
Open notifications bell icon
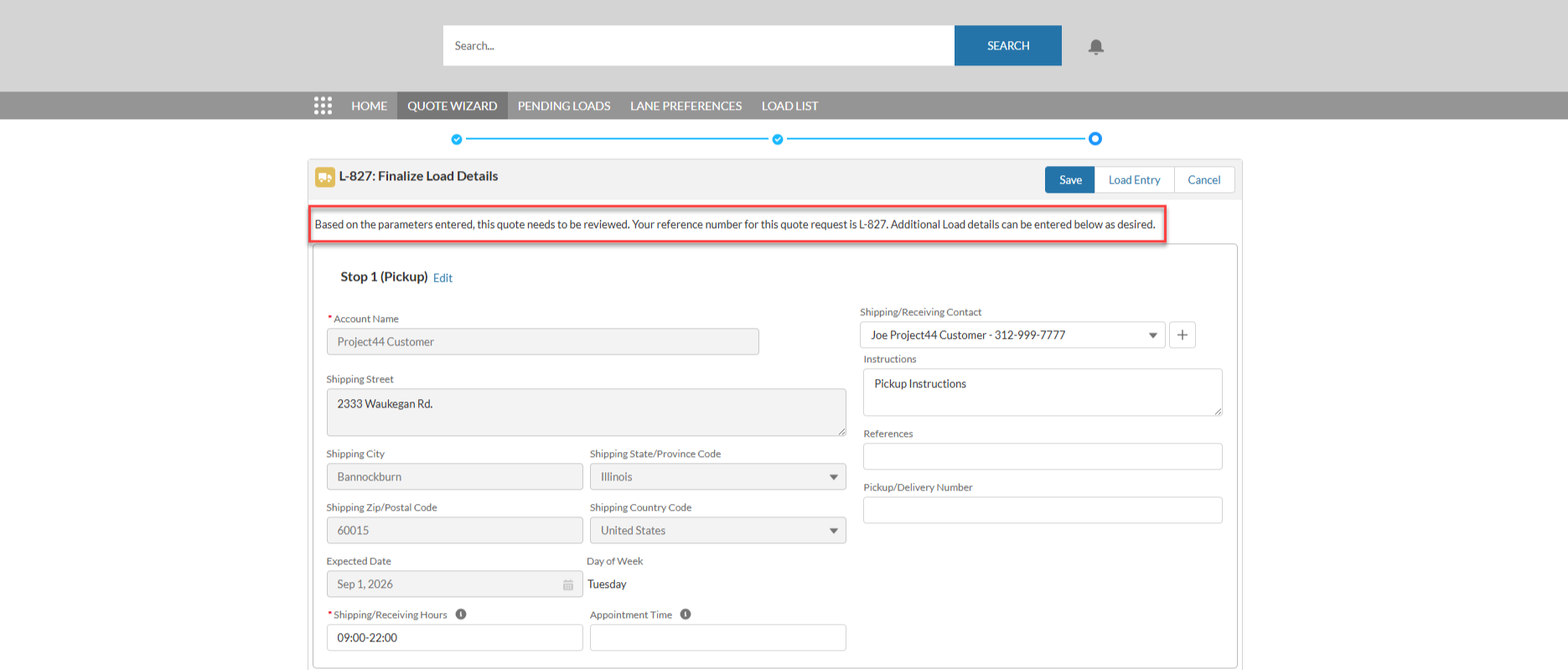(1095, 46)
